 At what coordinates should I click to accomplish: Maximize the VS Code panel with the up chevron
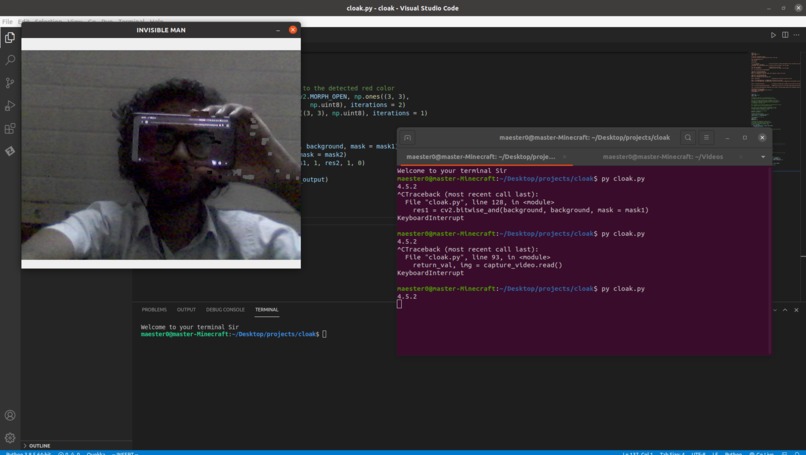point(785,310)
